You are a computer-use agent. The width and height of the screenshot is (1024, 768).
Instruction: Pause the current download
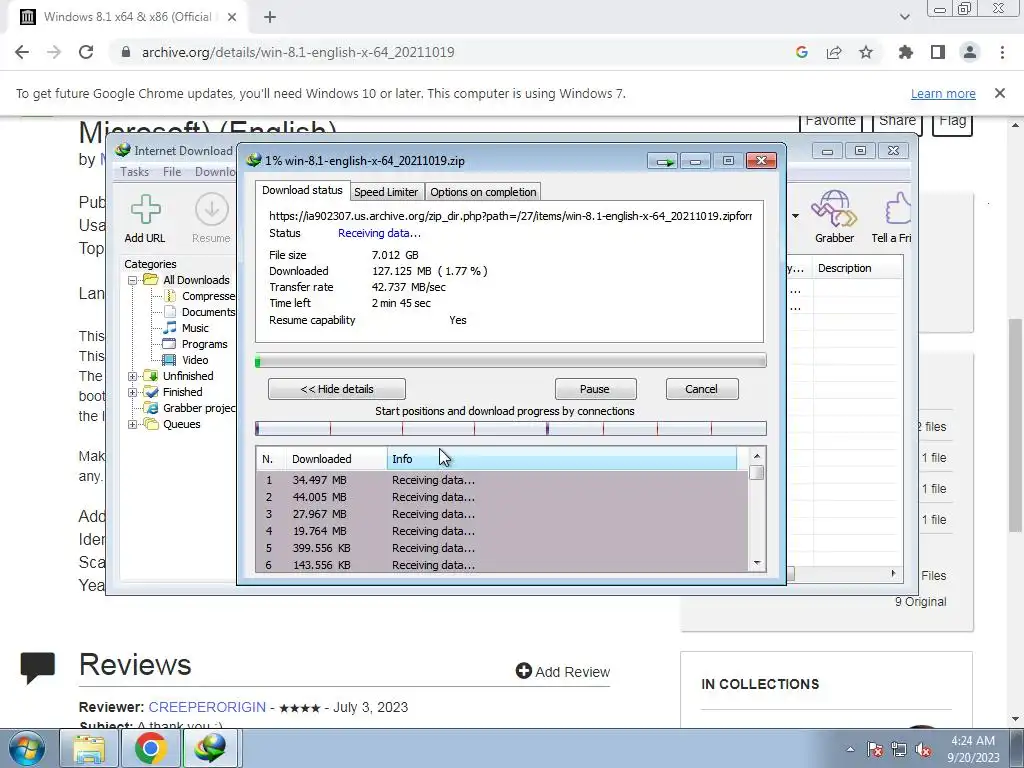tap(595, 389)
